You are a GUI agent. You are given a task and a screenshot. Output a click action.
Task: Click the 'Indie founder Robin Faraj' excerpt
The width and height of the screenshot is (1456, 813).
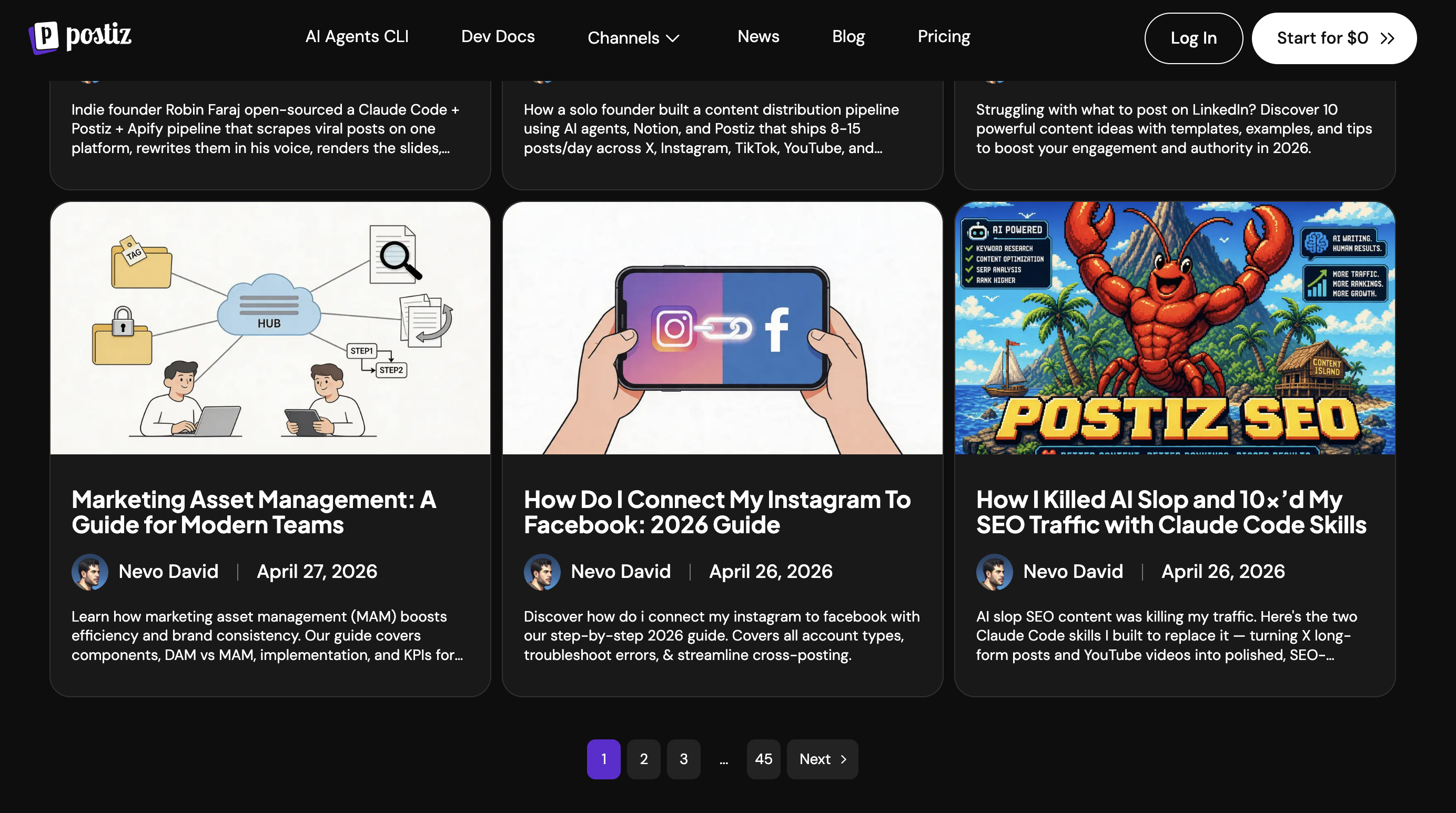point(265,129)
